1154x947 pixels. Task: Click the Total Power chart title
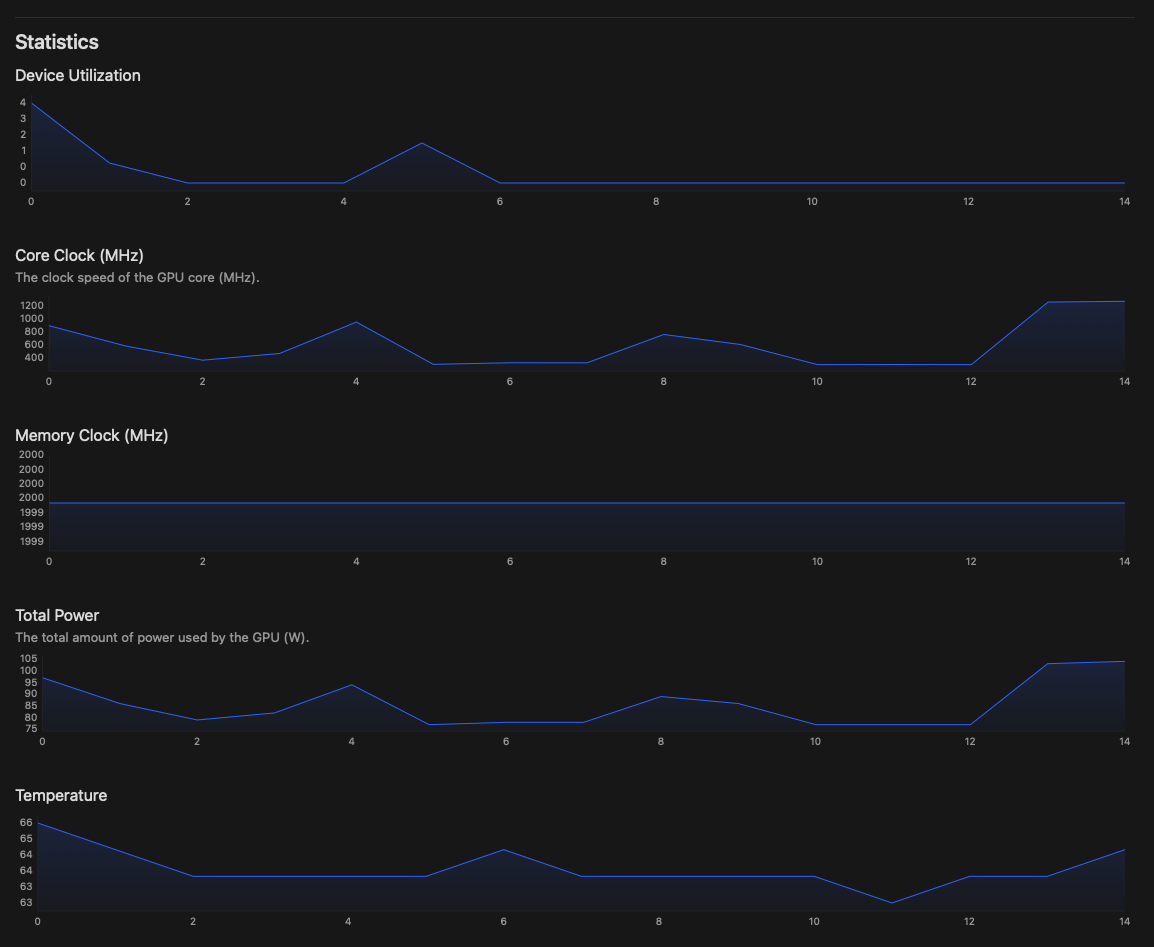pos(57,616)
